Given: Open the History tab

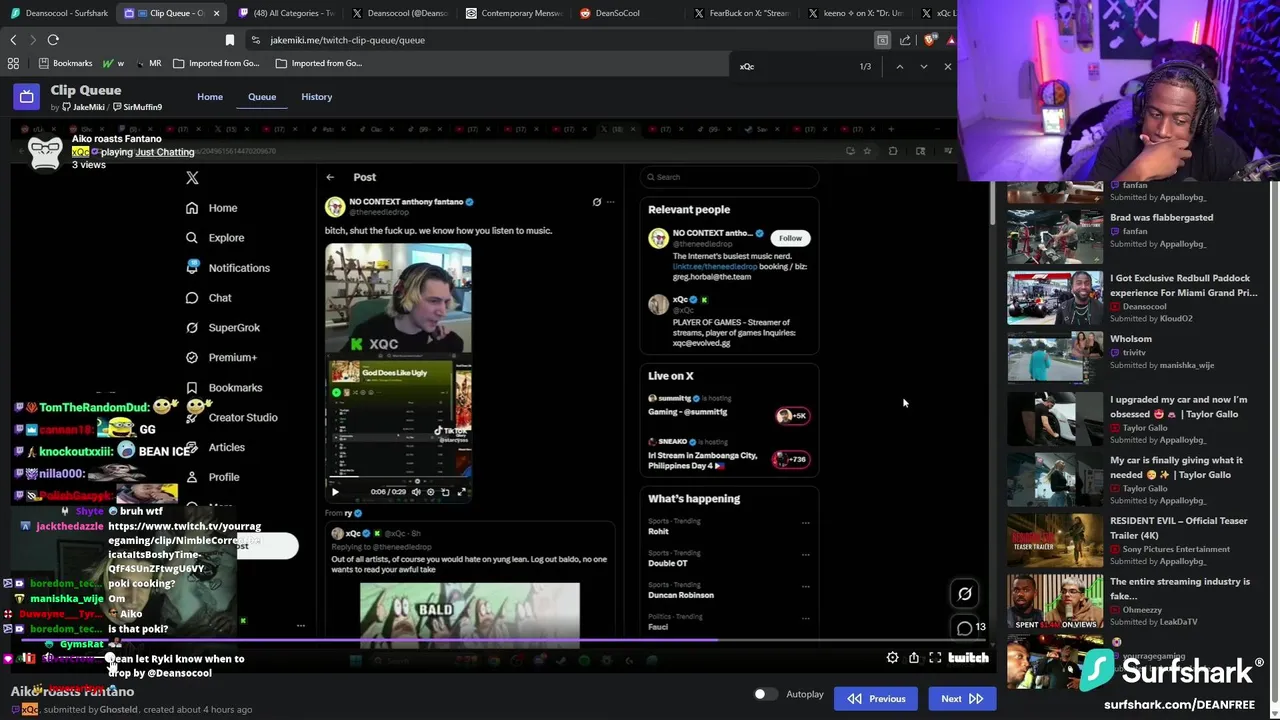Looking at the screenshot, I should pyautogui.click(x=316, y=97).
